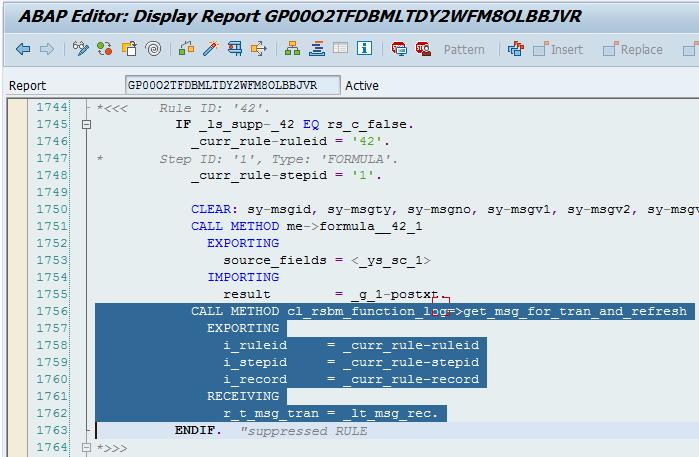Open the Where-Used List icon
The height and width of the screenshot is (457, 699).
click(235, 49)
